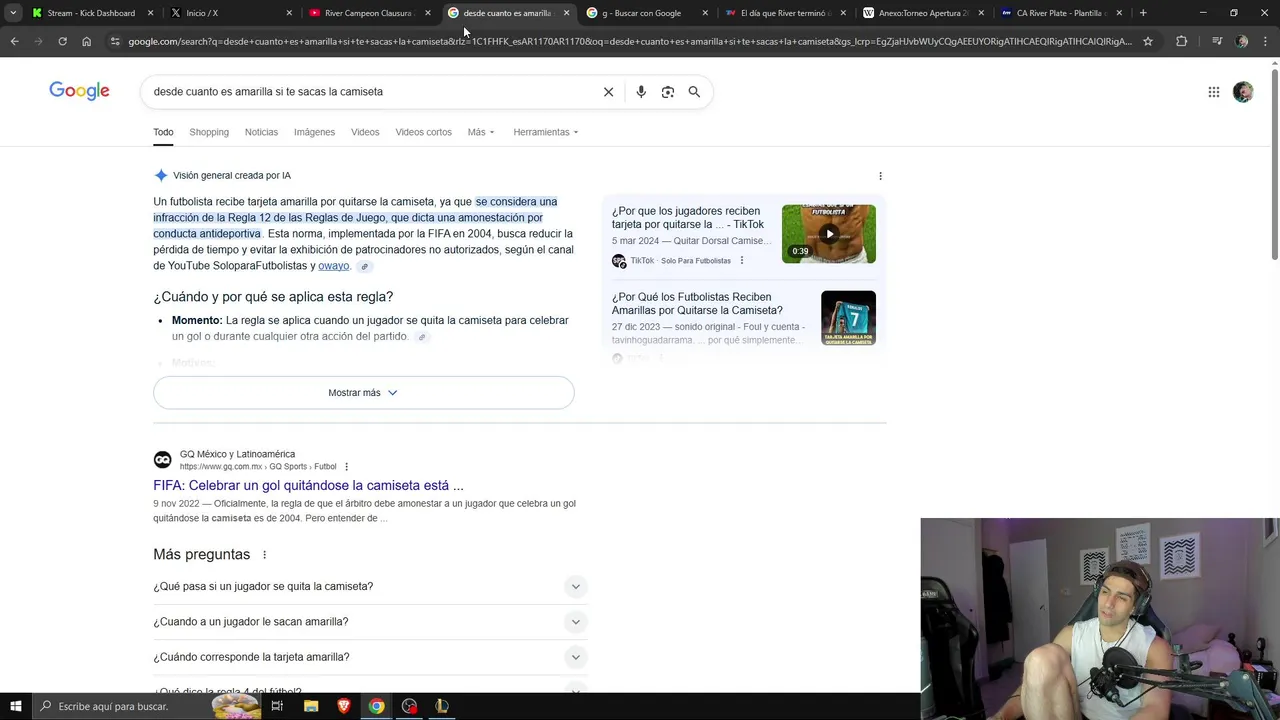Open the tab search dropdown arrow

tap(13, 13)
